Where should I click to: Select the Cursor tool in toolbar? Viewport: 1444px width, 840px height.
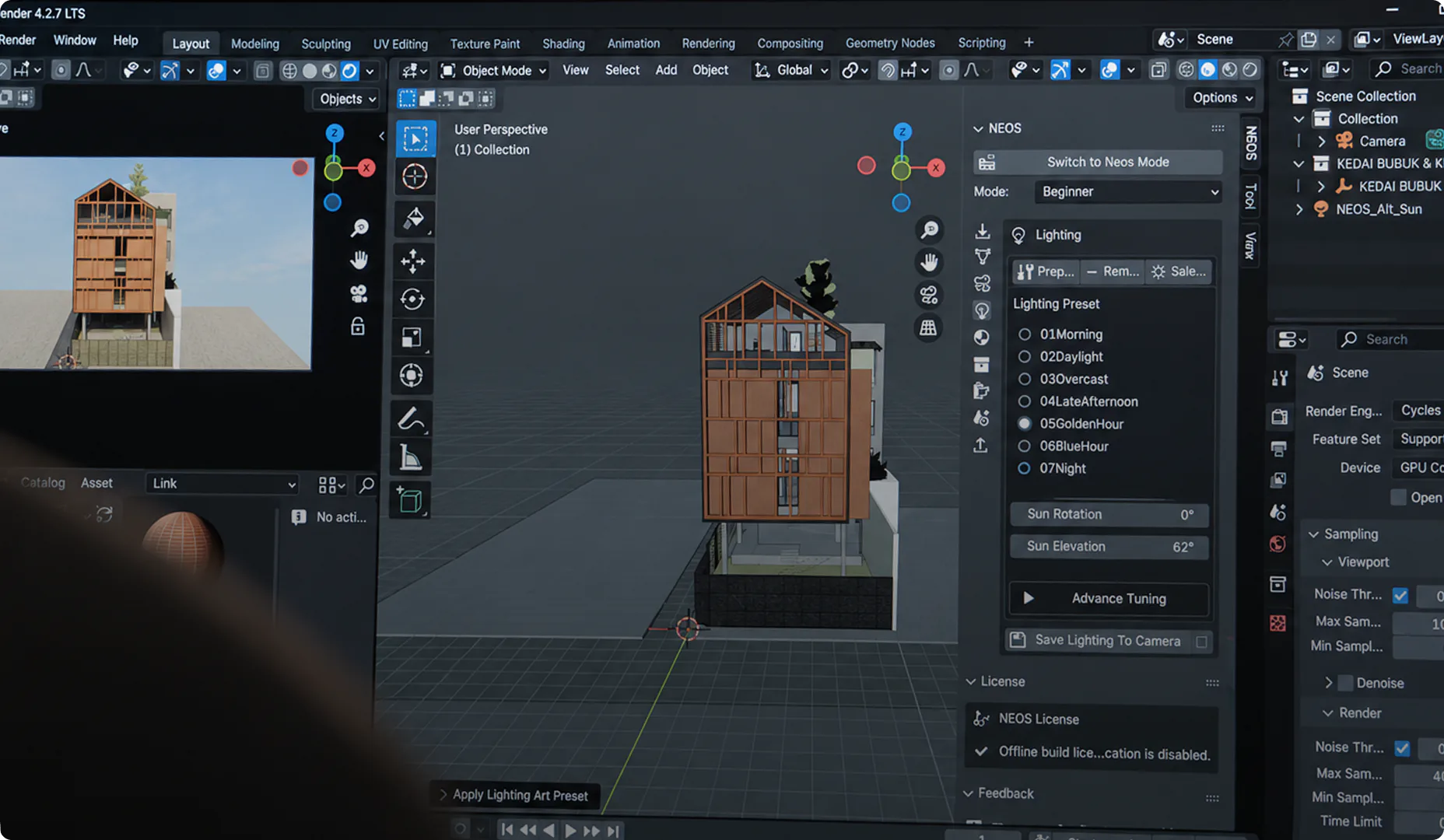414,177
